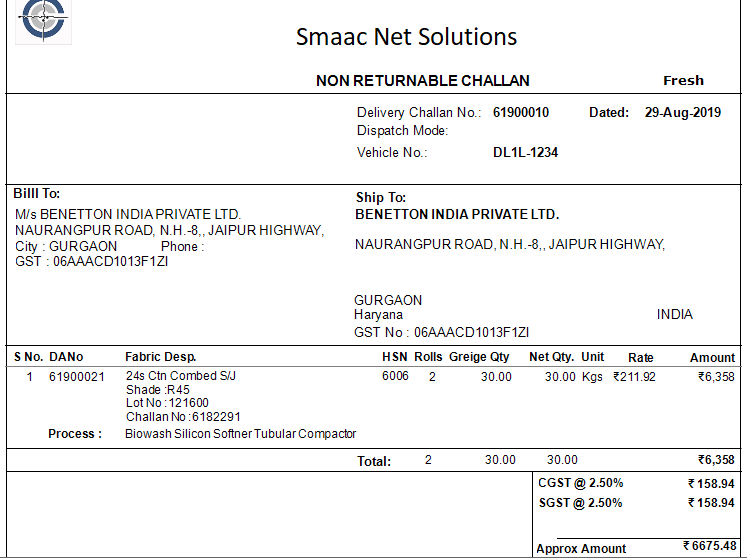Screen dimensions: 756x558
Task: Click the 'Dated:' label
Action: pyautogui.click(x=608, y=112)
